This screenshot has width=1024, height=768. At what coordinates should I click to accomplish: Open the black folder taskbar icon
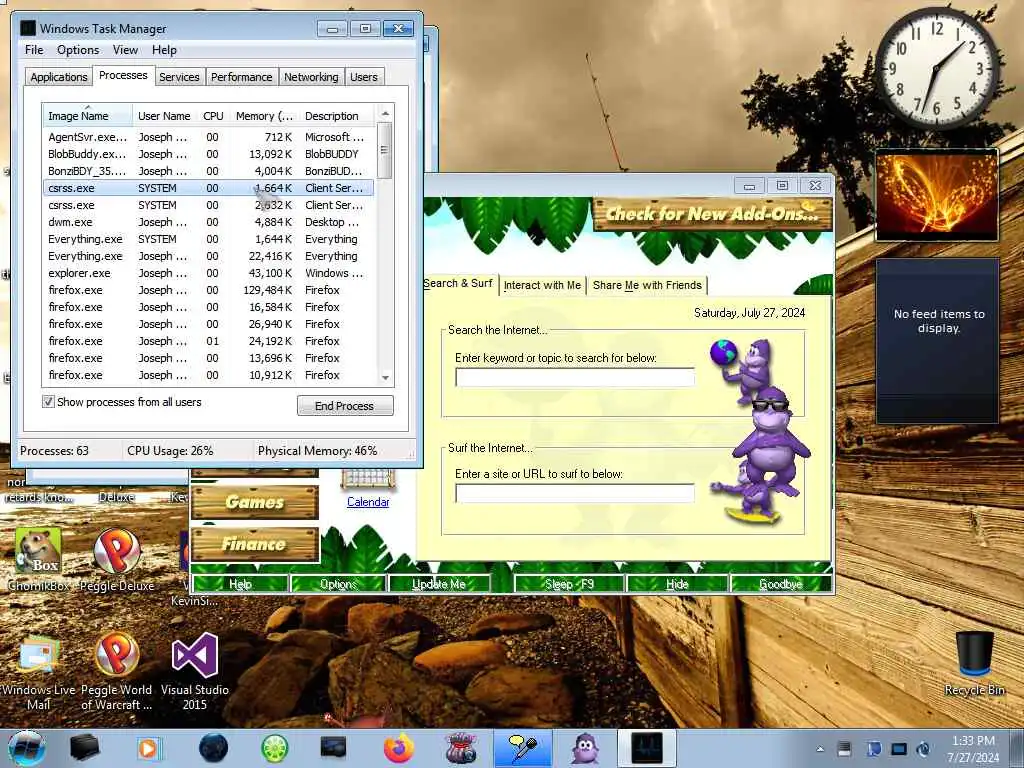[85, 748]
